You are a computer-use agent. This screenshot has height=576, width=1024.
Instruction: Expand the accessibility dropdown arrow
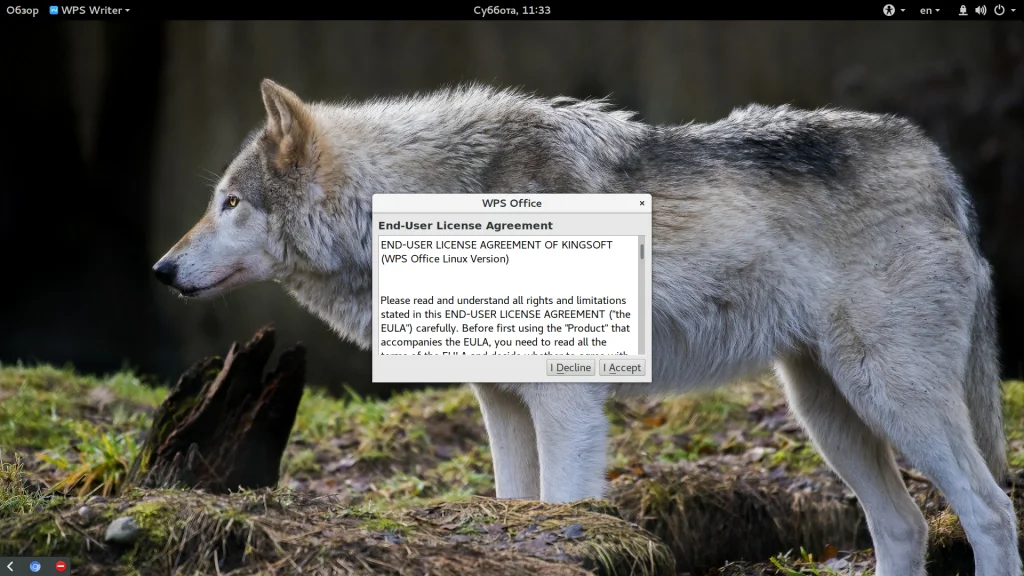click(903, 10)
